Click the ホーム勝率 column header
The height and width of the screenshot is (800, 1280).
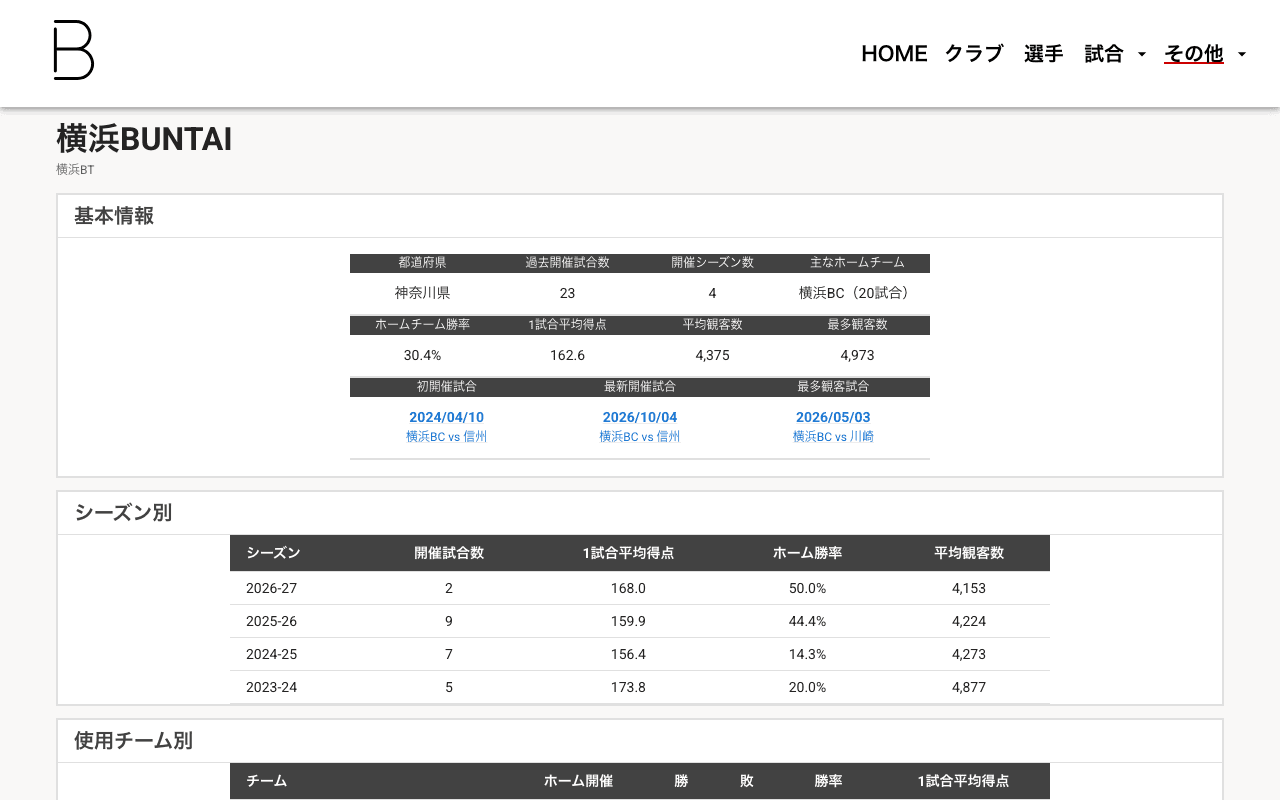807,553
